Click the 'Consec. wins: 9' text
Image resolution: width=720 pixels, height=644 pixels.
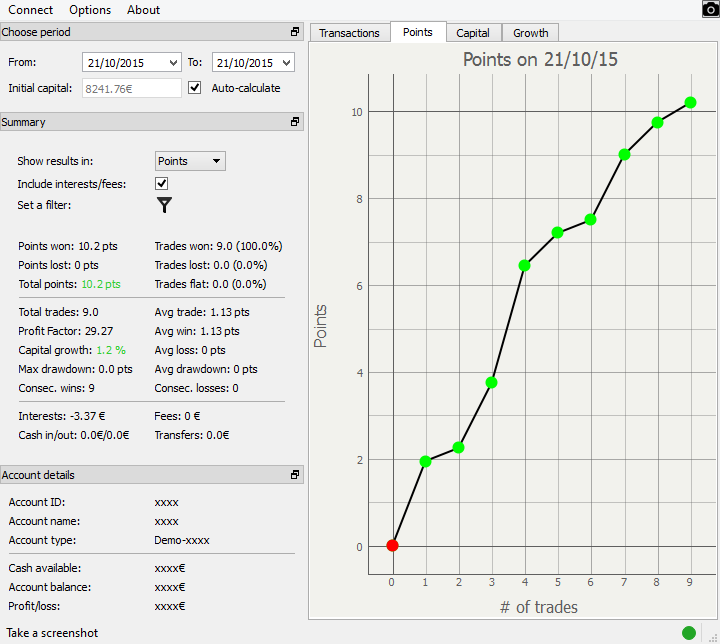coord(56,388)
